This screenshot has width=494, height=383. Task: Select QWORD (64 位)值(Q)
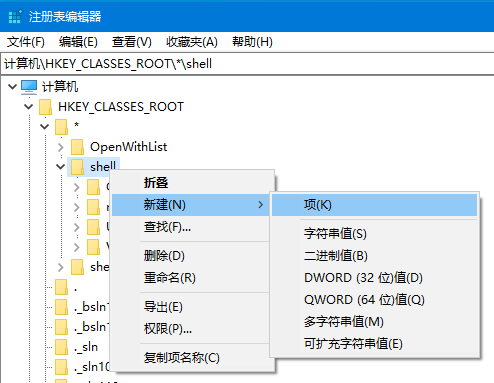374,300
